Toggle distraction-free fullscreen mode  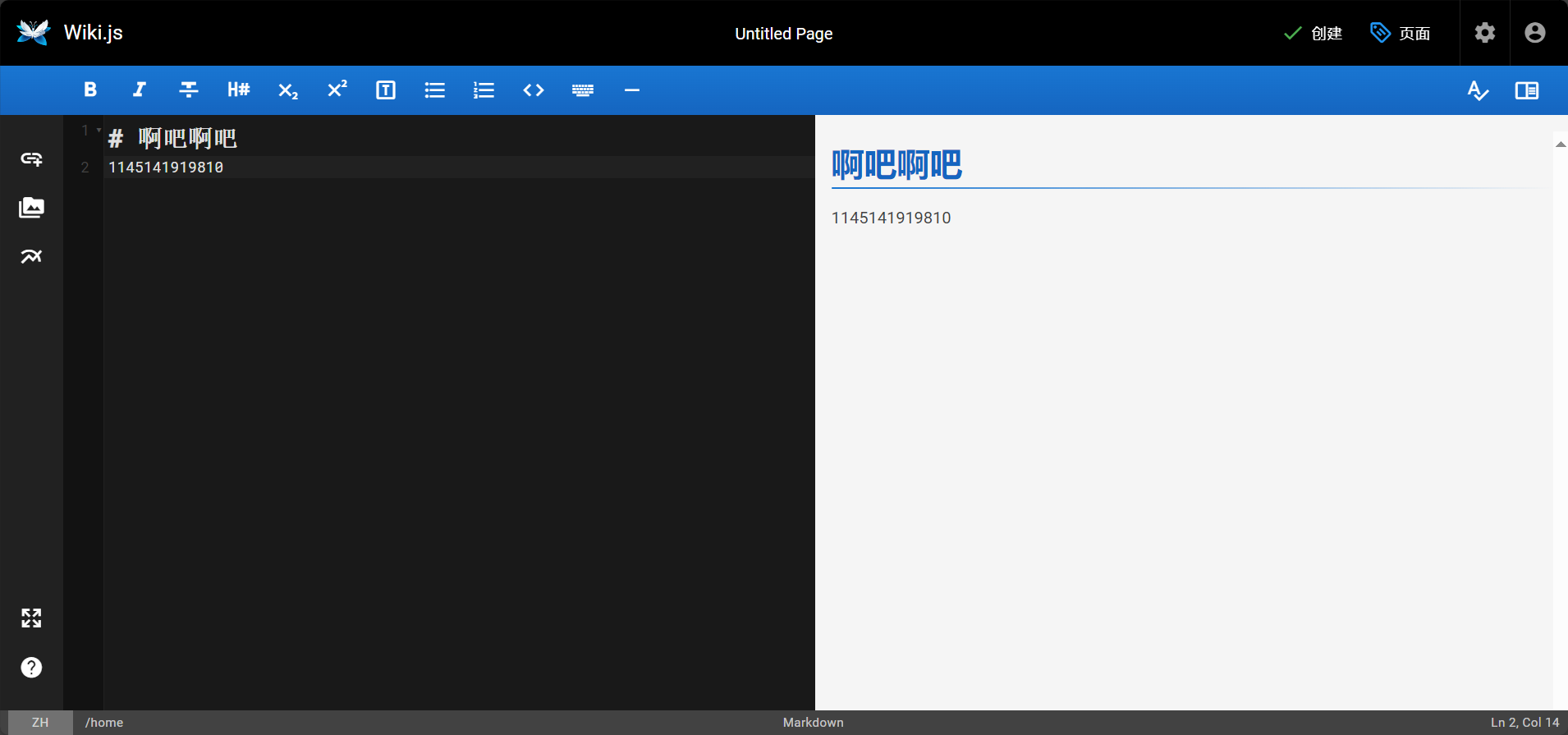point(31,618)
